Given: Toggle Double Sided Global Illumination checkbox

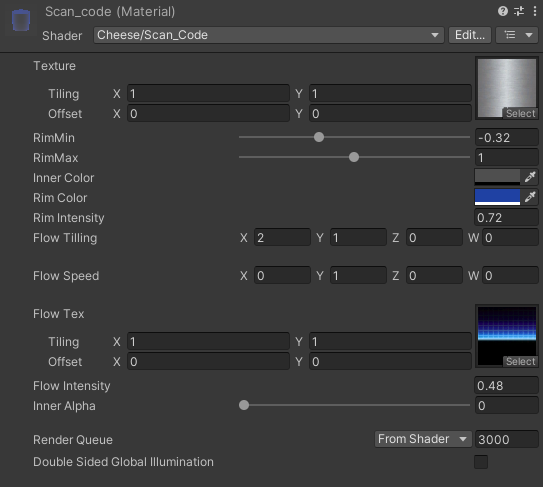Looking at the screenshot, I should click(x=481, y=462).
